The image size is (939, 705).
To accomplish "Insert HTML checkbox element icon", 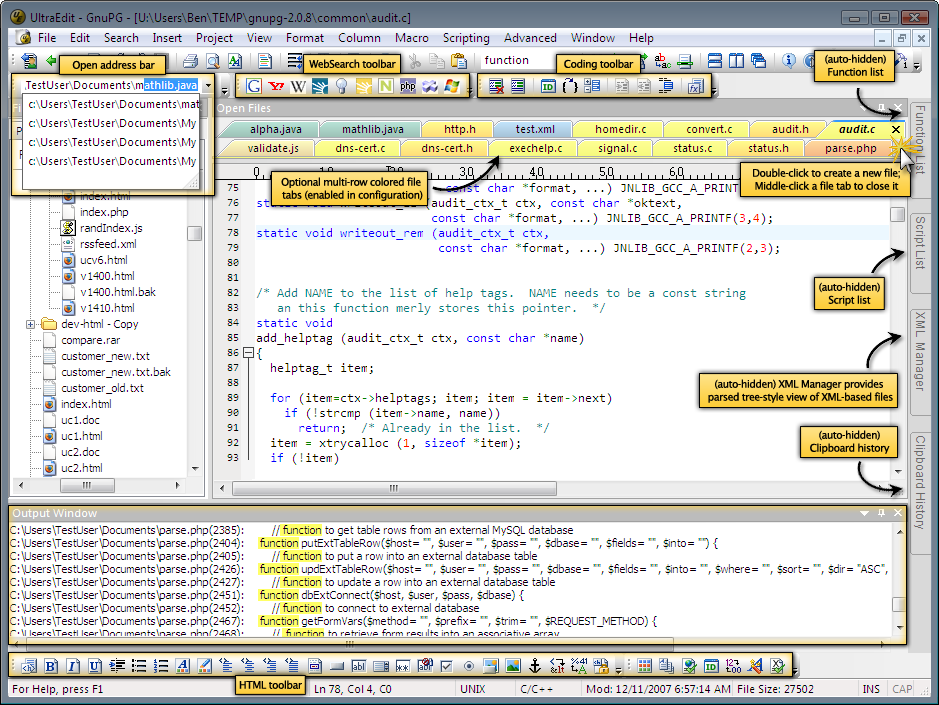I will [x=447, y=666].
